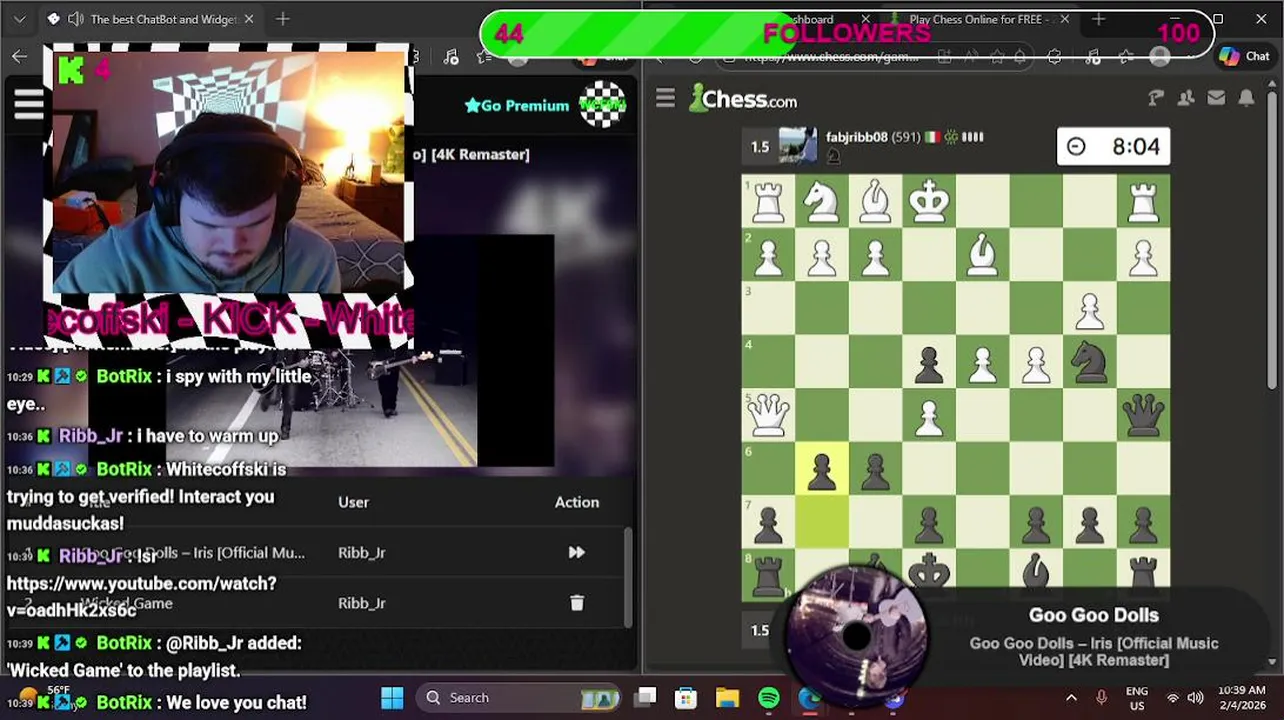Click the playlist table scrollbar
1284x720 pixels.
click(629, 577)
